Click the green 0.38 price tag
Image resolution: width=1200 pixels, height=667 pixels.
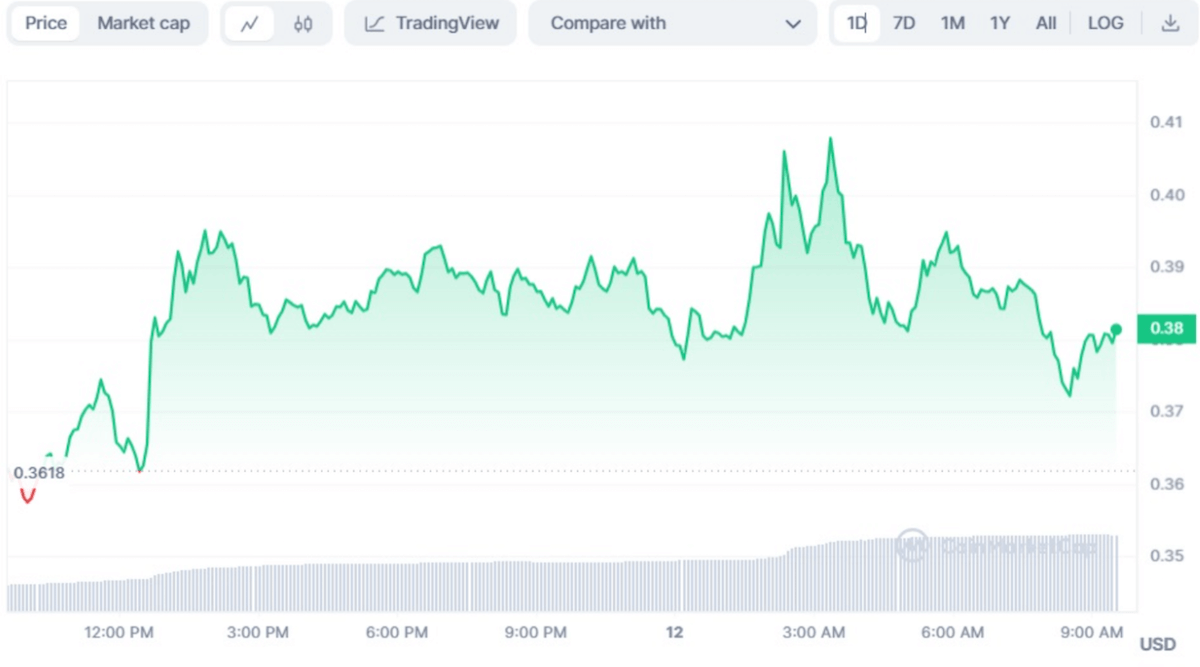(x=1166, y=328)
